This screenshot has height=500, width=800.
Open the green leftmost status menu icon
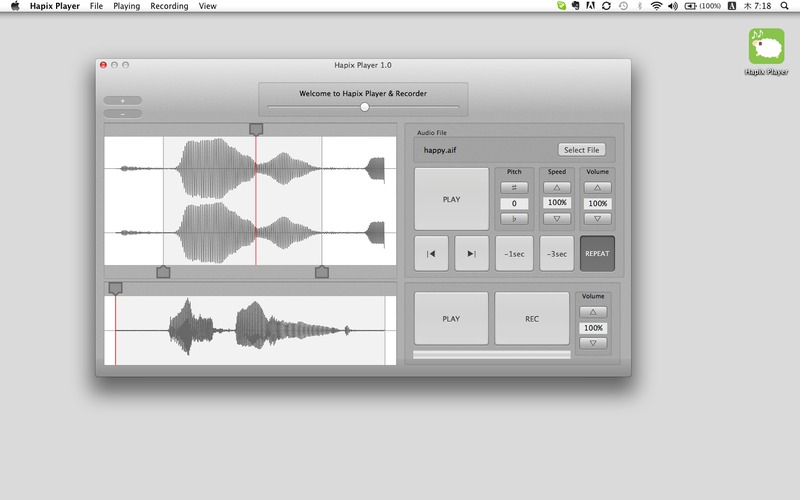tap(561, 6)
